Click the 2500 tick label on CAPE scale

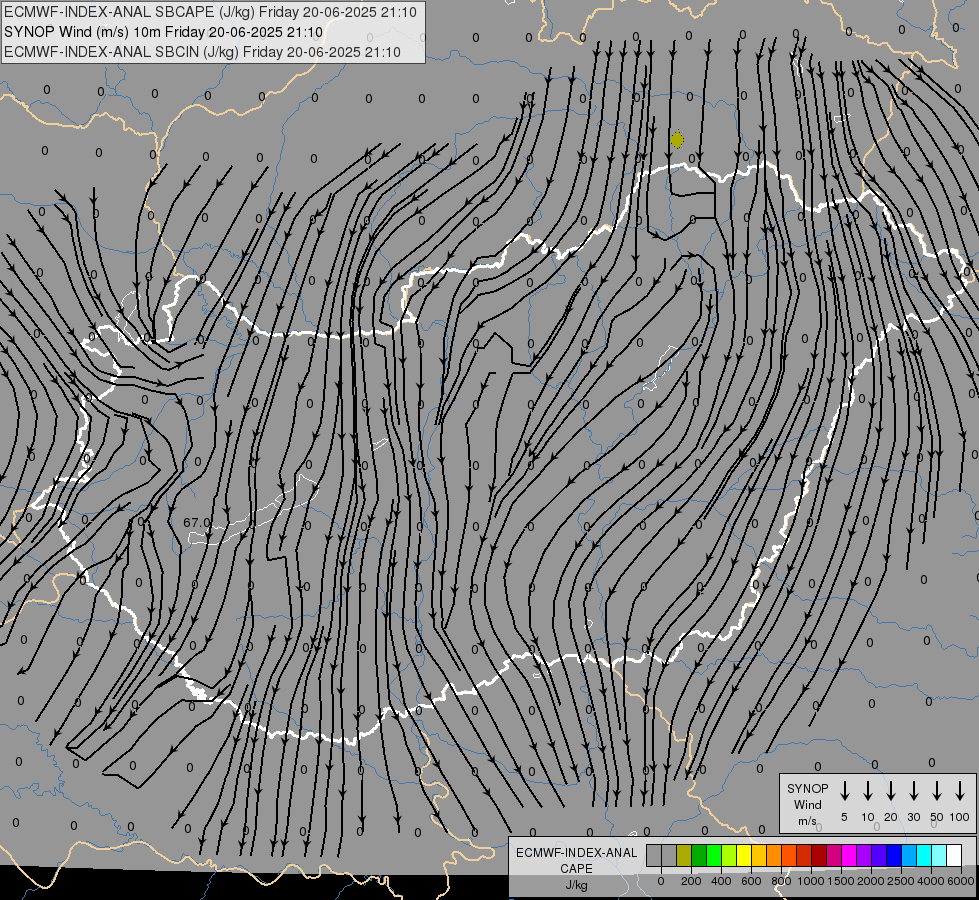point(901,881)
